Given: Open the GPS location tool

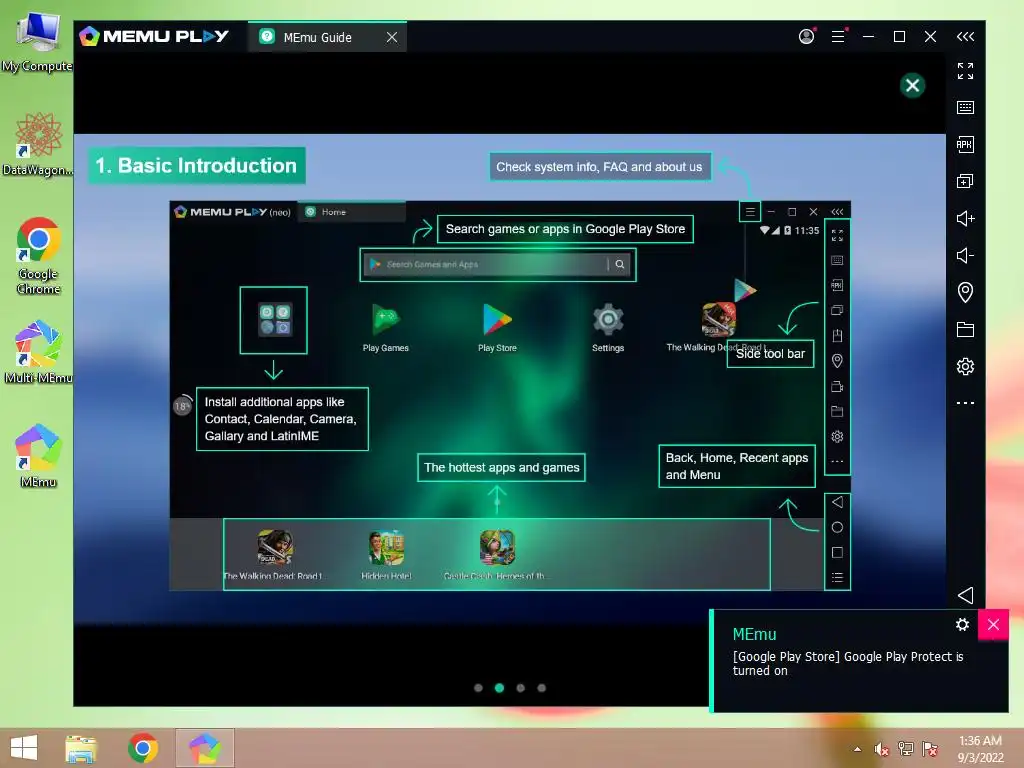Looking at the screenshot, I should click(965, 292).
